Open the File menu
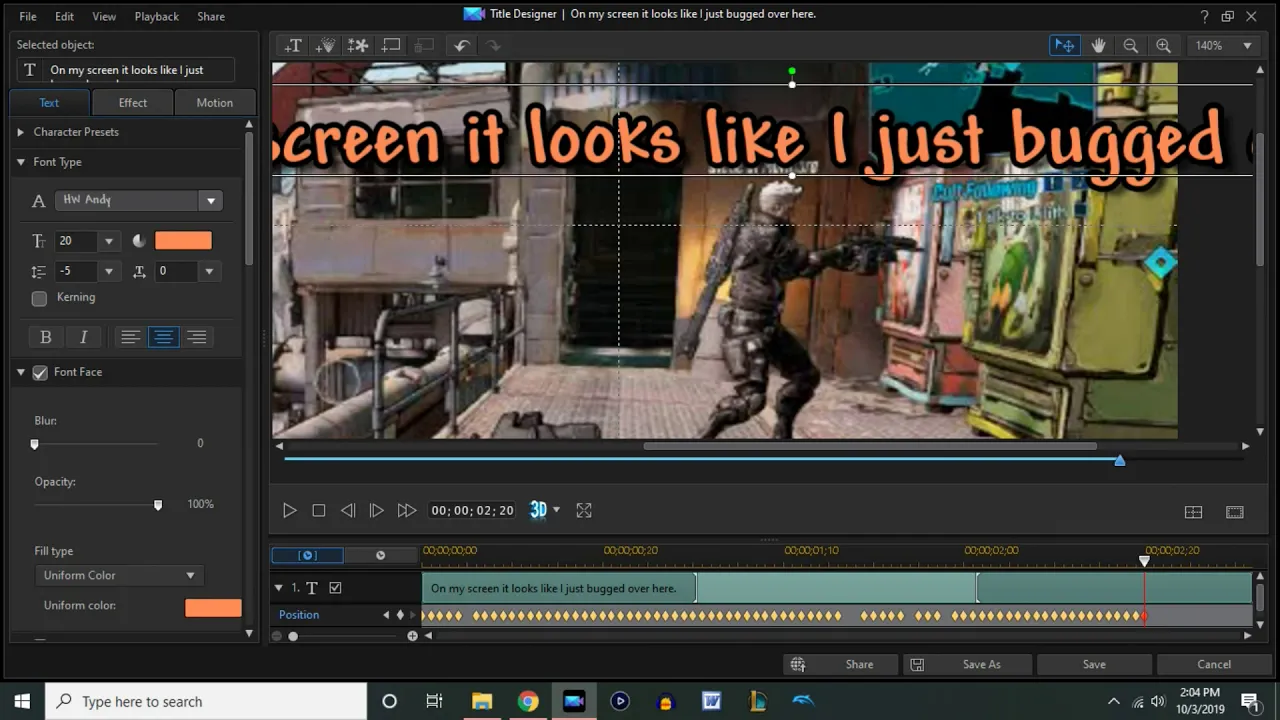 point(28,16)
